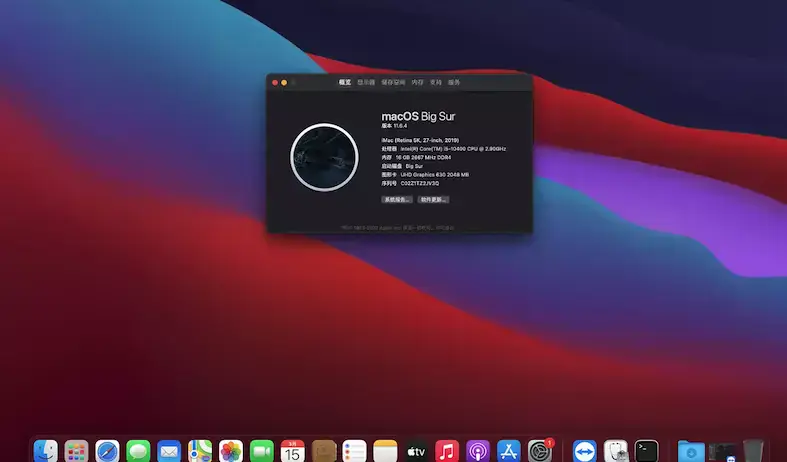The image size is (787, 462).
Task: Open the Music app
Action: pos(447,451)
